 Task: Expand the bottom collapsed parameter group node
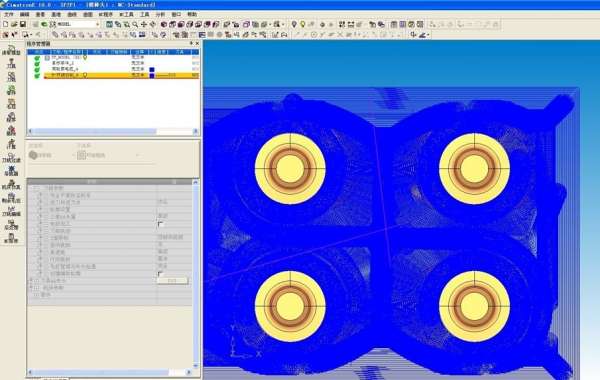(x=31, y=287)
